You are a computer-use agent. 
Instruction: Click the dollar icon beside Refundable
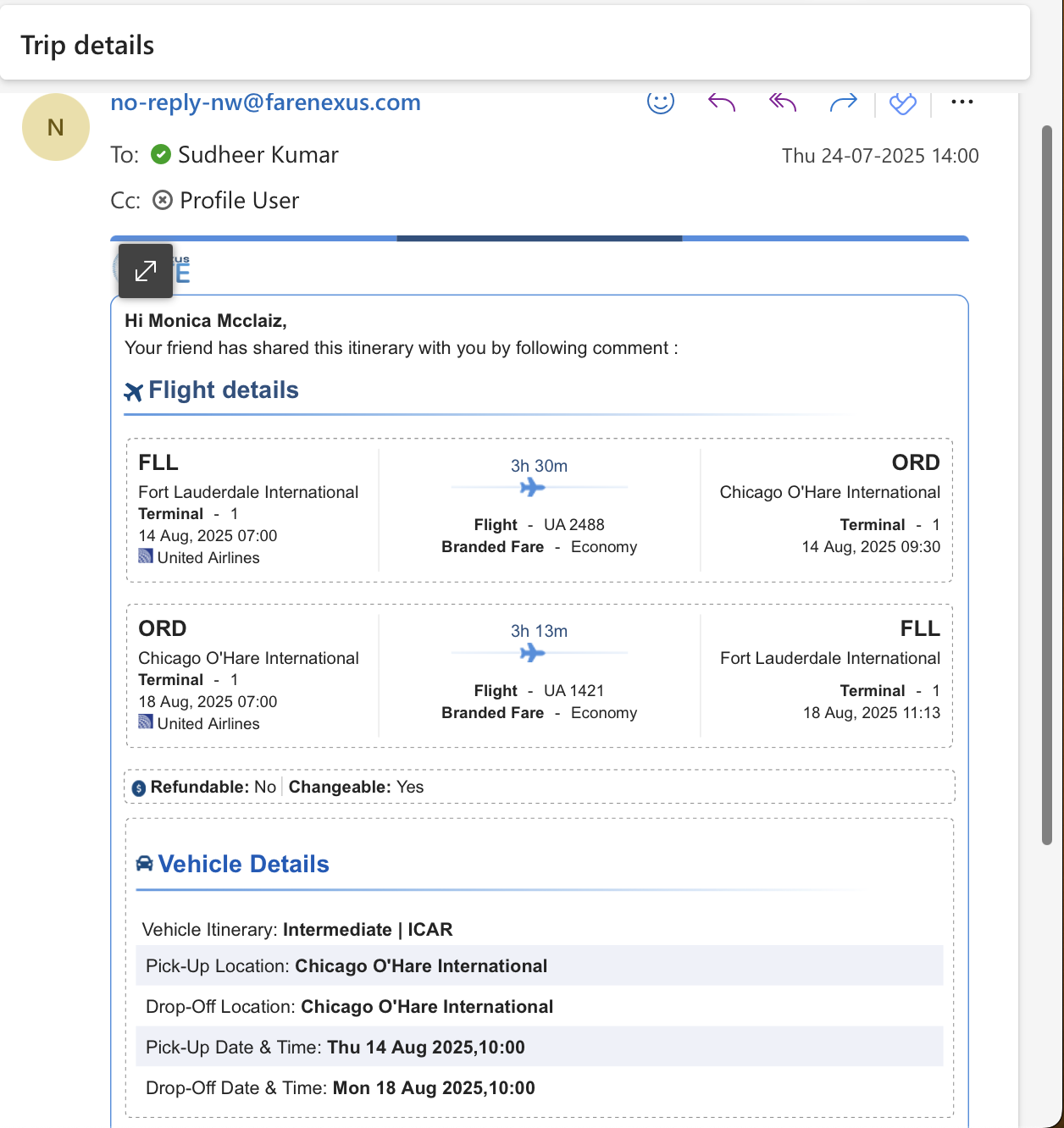139,788
